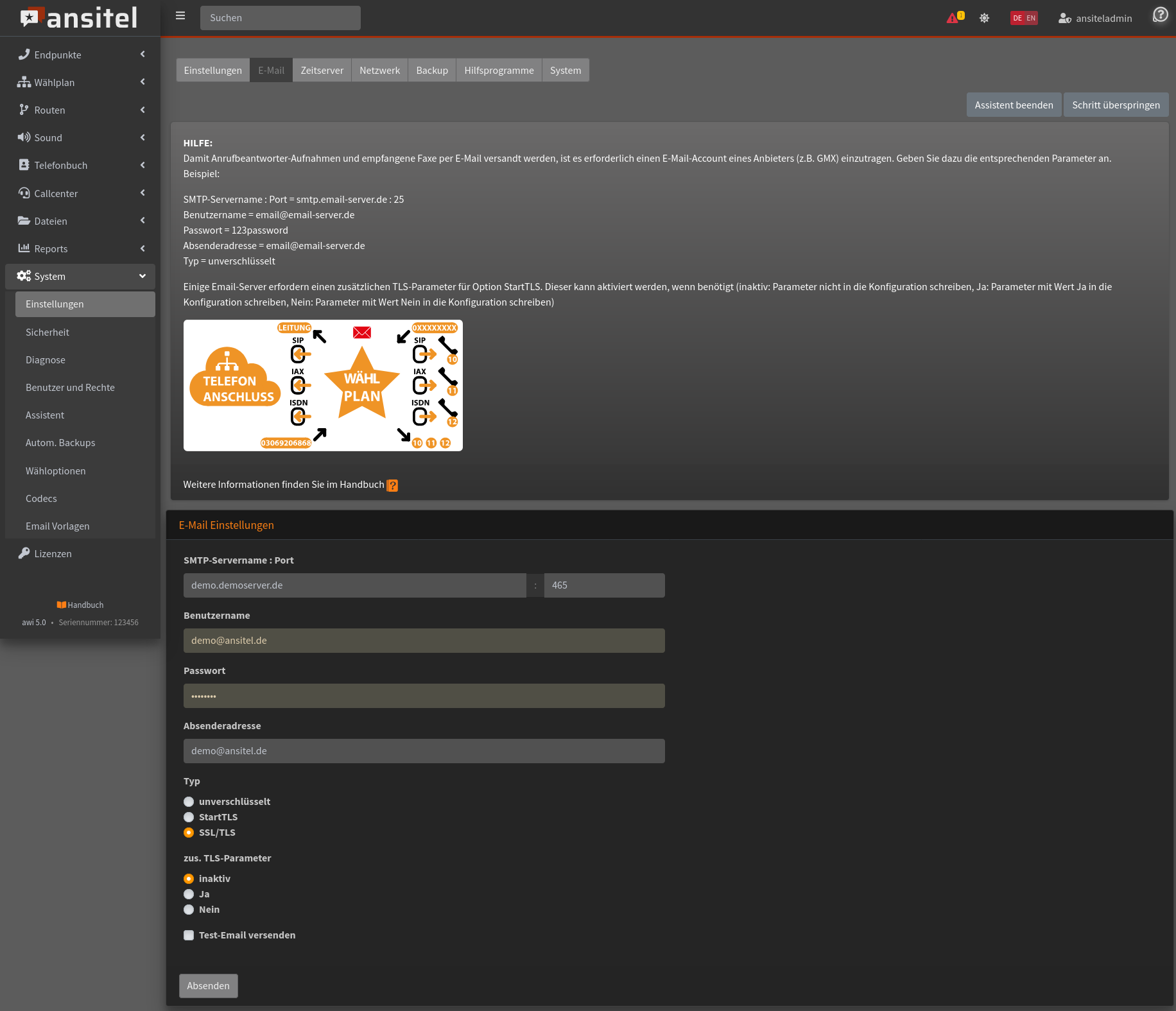Open the Reports bar chart icon
Viewport: 1176px width, 1011px height.
point(24,248)
